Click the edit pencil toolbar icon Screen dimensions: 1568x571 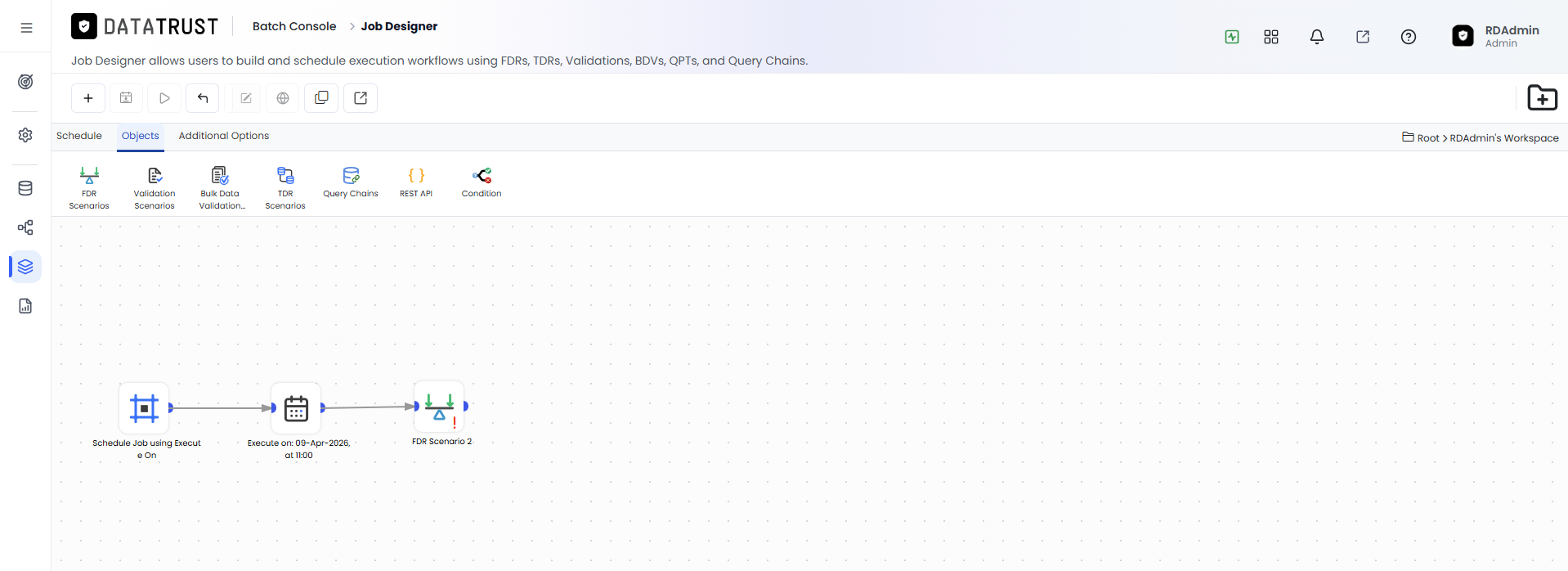(x=246, y=98)
